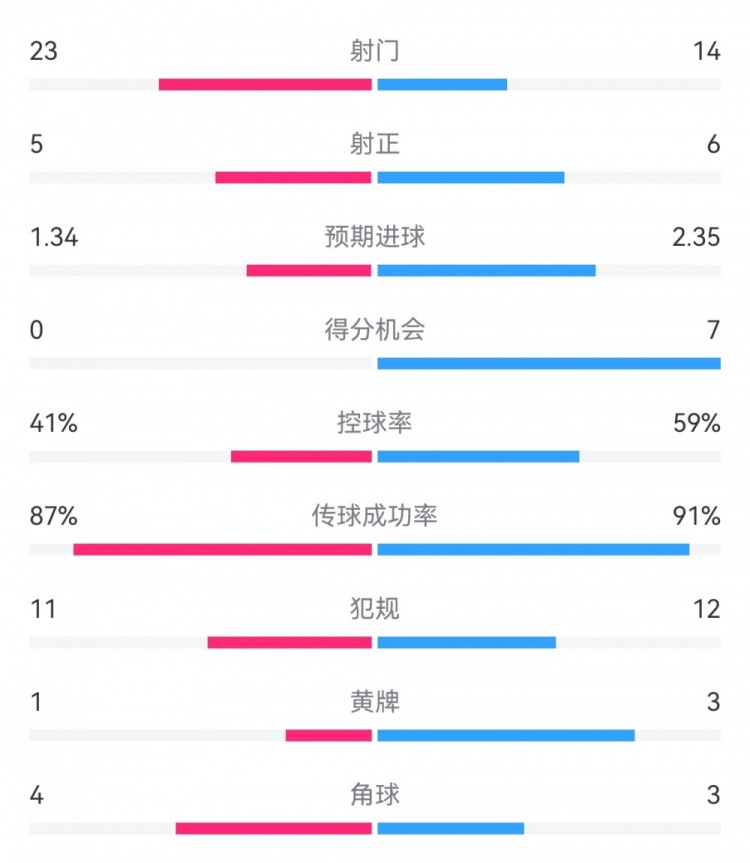Click the 2.35 expected goals value
The width and height of the screenshot is (750, 863).
tap(697, 237)
